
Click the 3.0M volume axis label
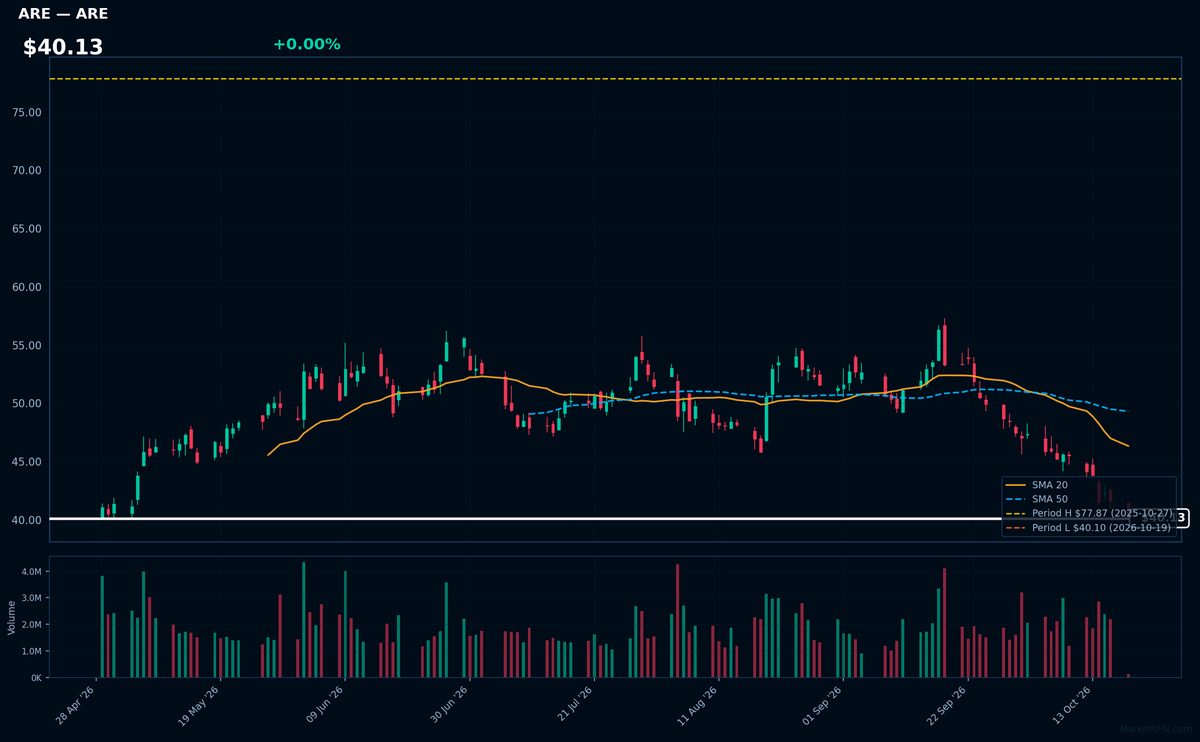30,598
